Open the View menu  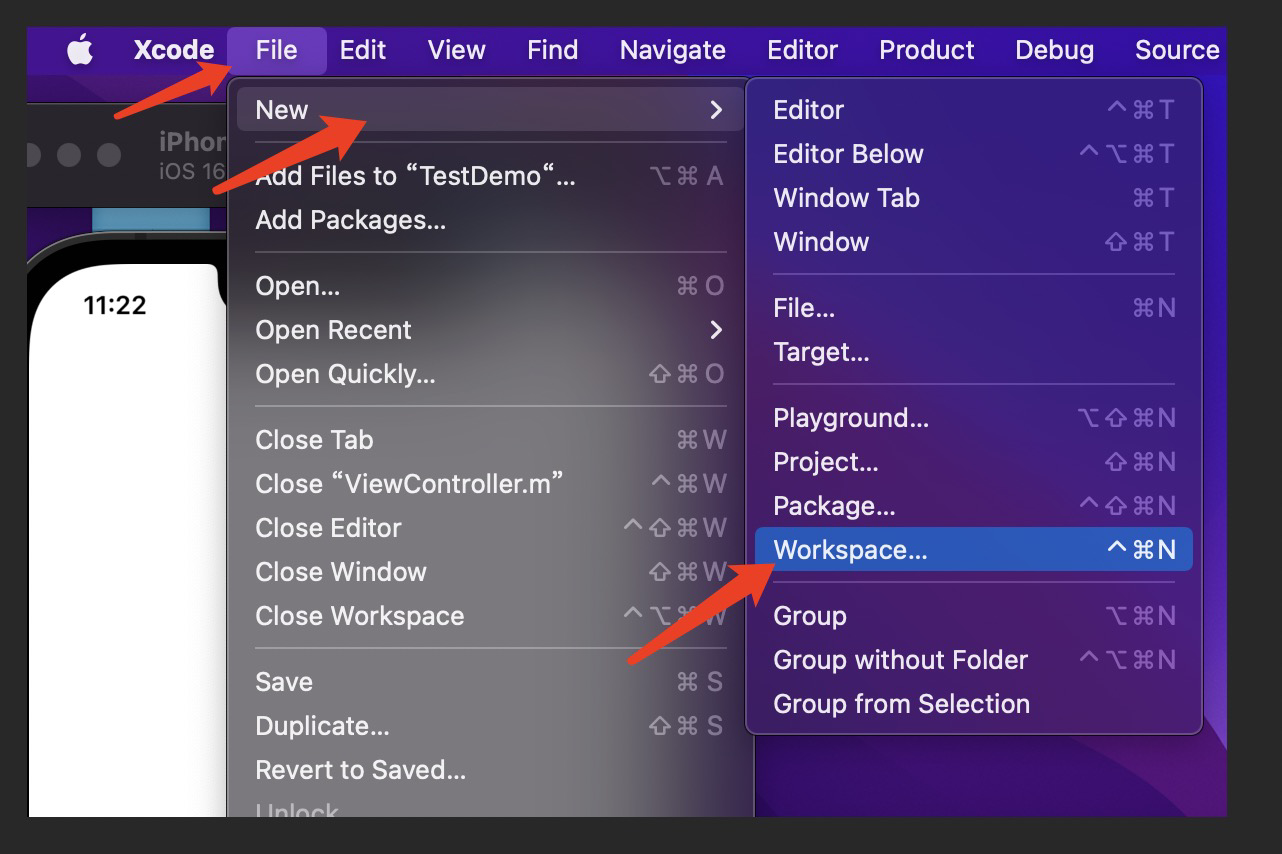[456, 50]
